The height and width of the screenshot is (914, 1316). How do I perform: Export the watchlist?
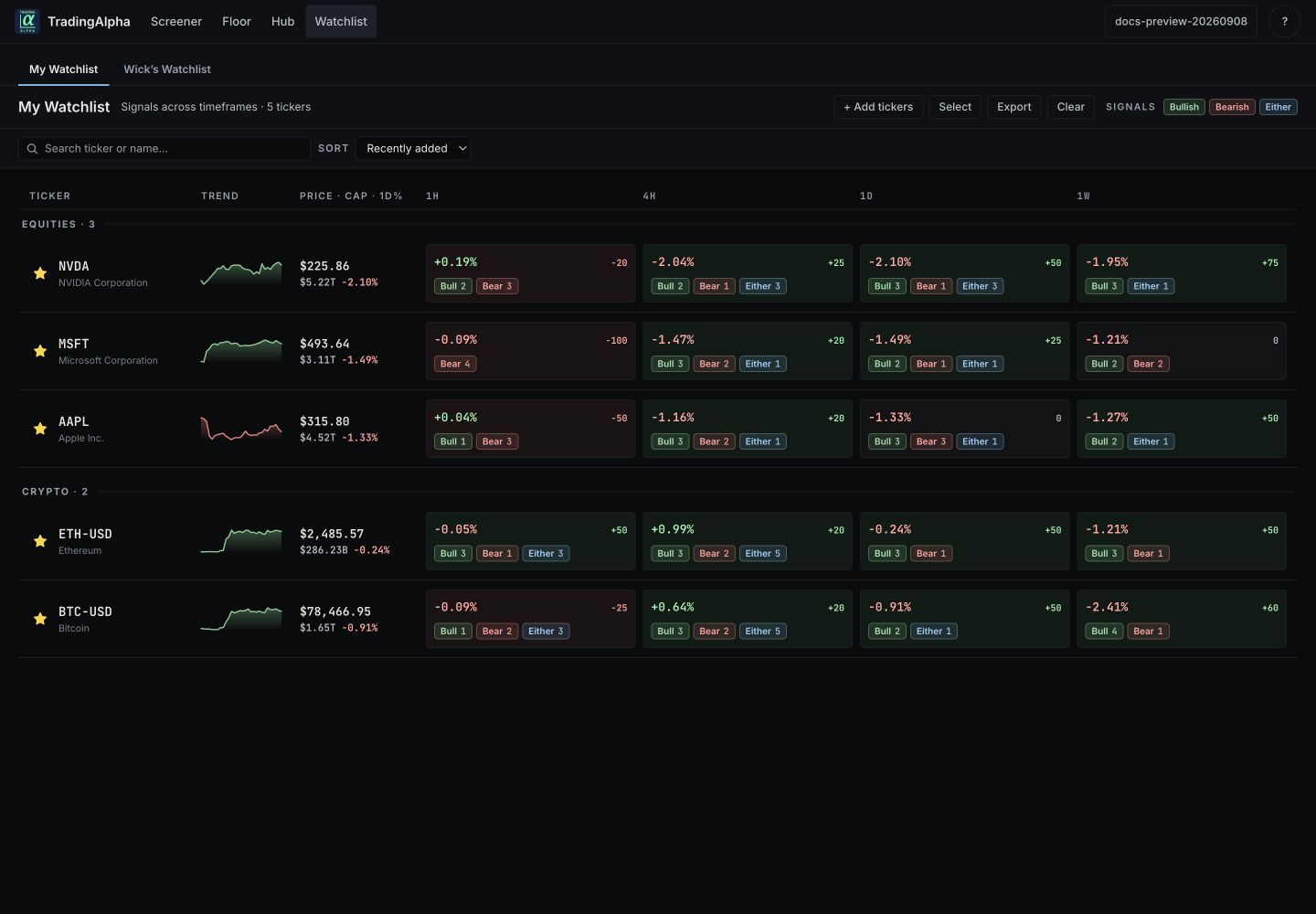click(1014, 107)
